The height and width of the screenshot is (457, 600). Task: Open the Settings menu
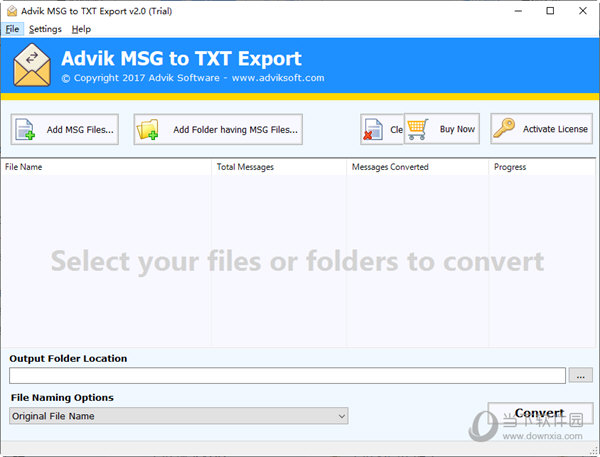coord(45,29)
